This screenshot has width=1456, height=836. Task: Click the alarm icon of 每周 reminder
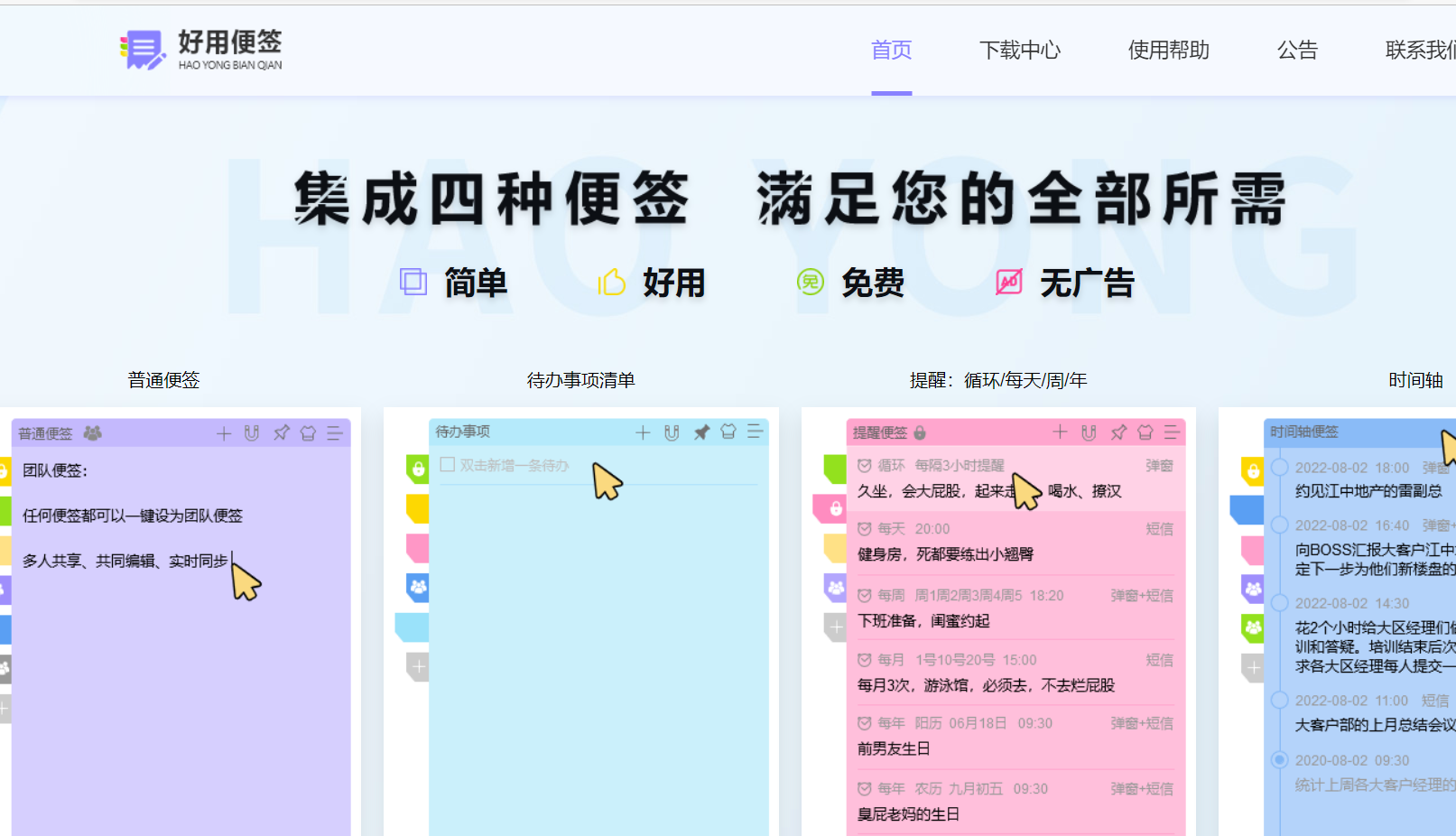[865, 596]
